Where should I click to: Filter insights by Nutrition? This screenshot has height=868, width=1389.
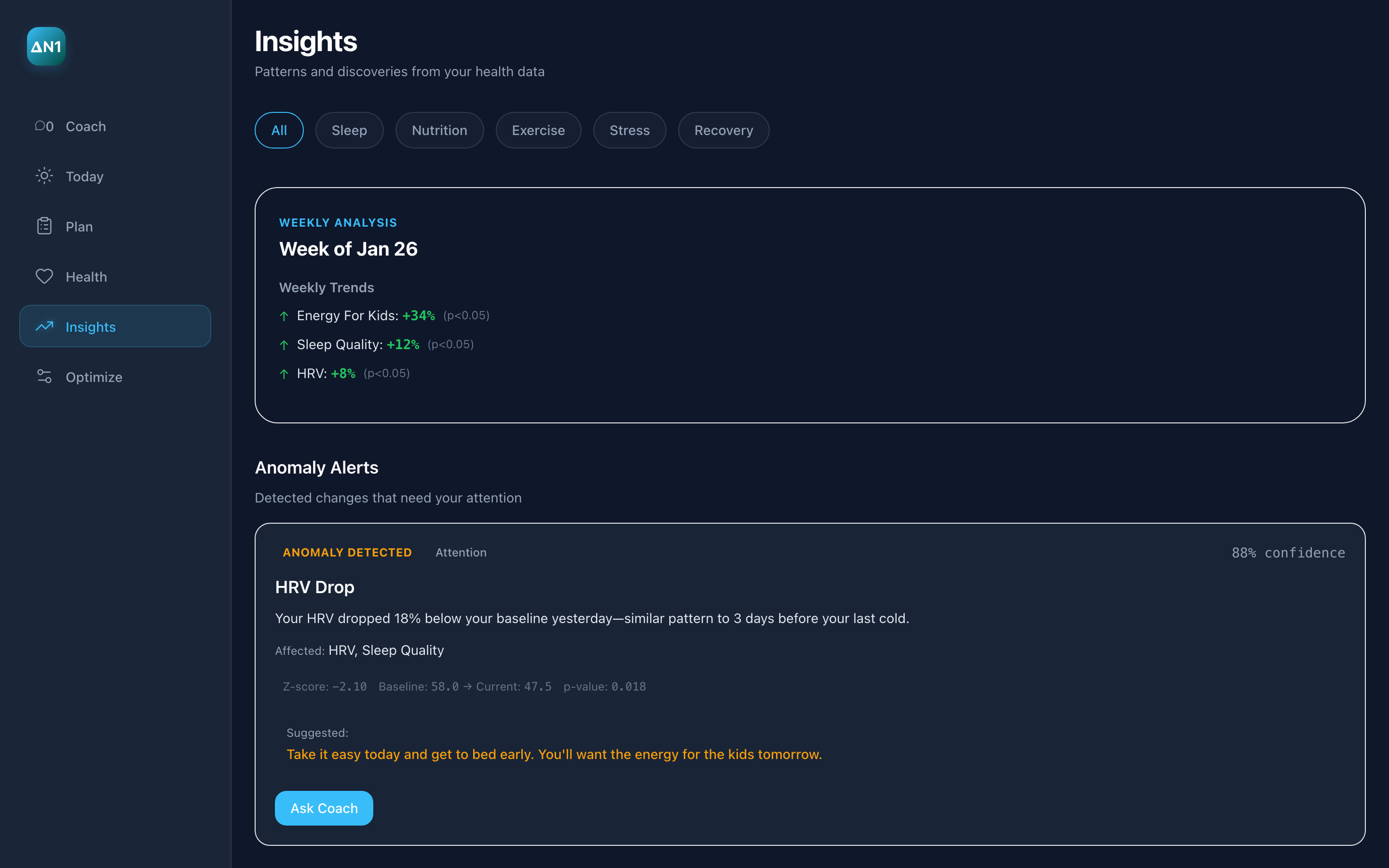pyautogui.click(x=440, y=130)
